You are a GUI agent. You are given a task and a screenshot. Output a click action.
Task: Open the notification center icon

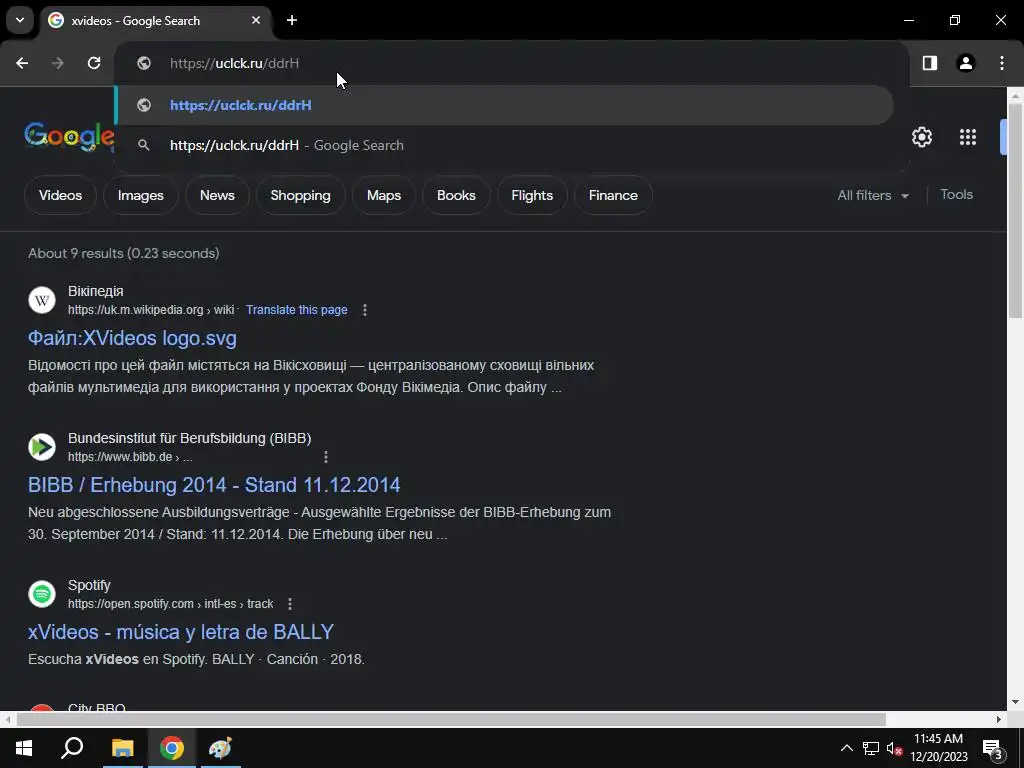[993, 749]
